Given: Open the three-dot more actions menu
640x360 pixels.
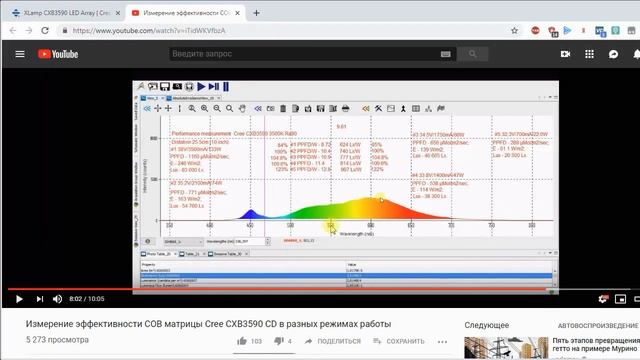Looking at the screenshot, I should [442, 341].
